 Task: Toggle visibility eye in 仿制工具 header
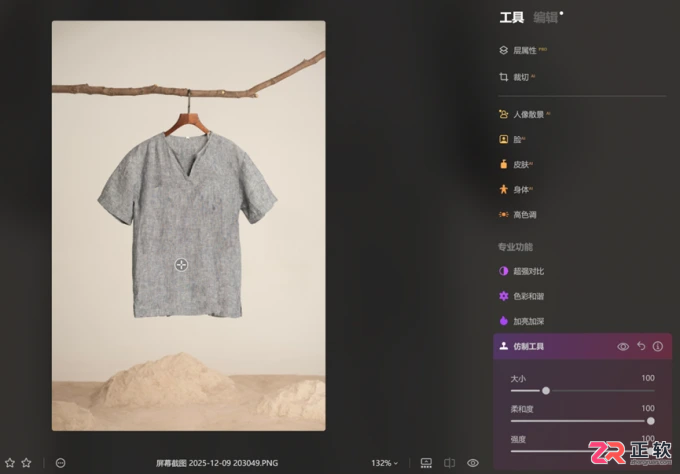(623, 347)
